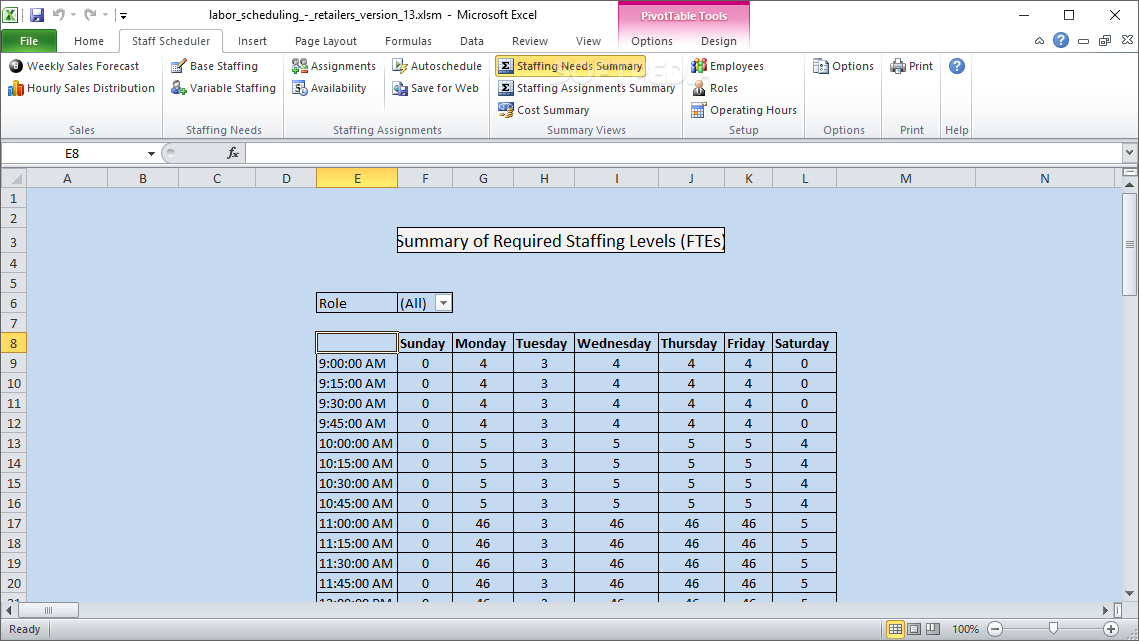Click the insert function fx icon
Image resolution: width=1139 pixels, height=641 pixels.
[233, 153]
